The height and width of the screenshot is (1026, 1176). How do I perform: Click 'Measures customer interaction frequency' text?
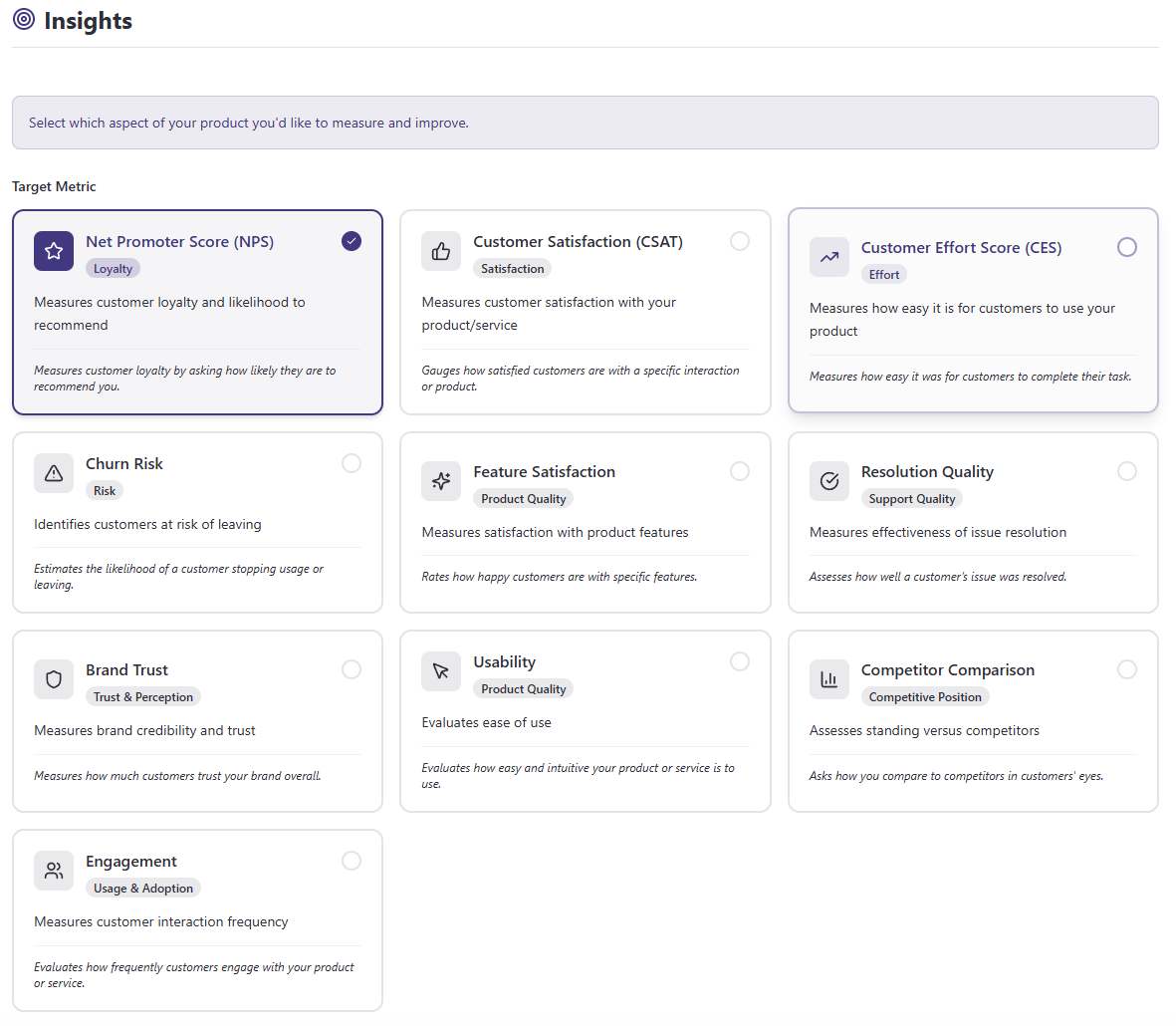[160, 921]
